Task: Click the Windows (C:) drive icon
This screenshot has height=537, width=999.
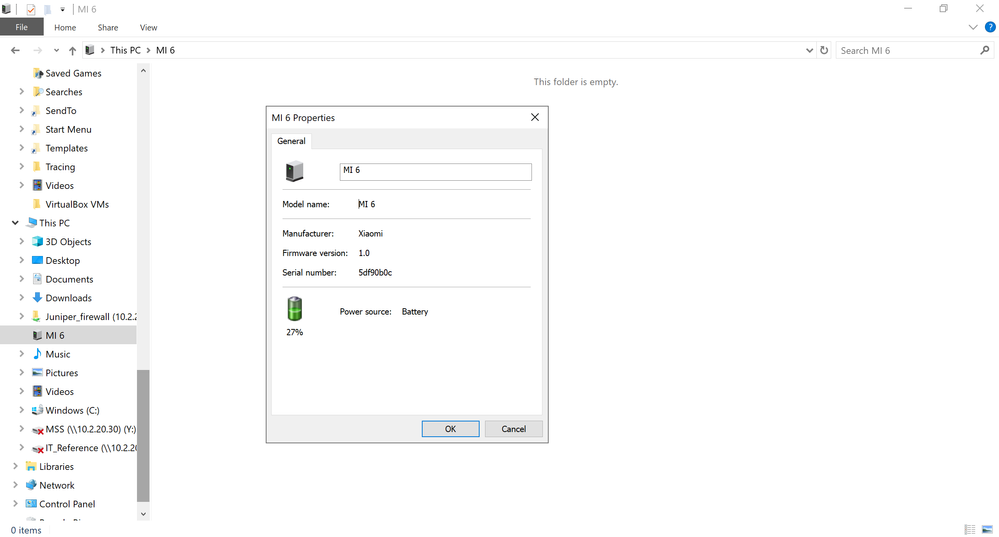Action: tap(37, 410)
